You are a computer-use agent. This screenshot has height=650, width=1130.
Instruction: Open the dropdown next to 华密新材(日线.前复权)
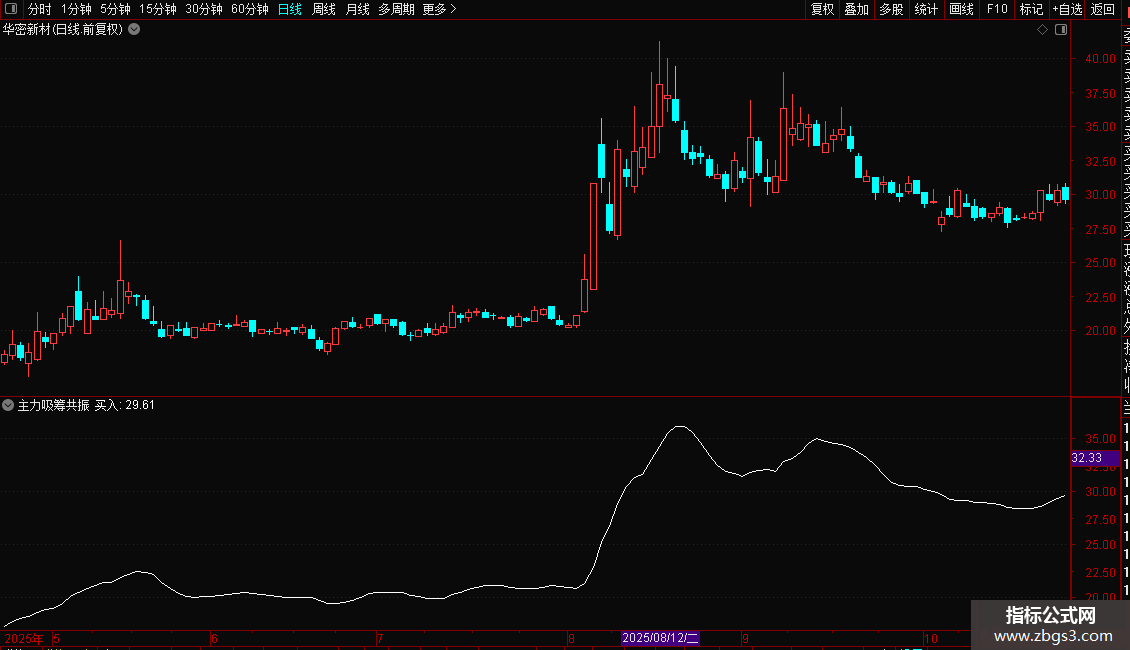coord(134,30)
